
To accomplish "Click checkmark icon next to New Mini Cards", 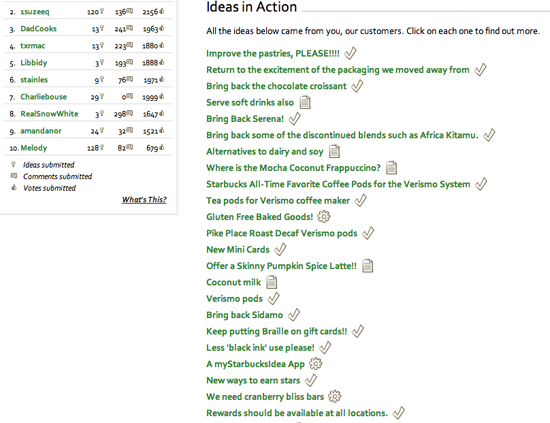I will [x=280, y=249].
